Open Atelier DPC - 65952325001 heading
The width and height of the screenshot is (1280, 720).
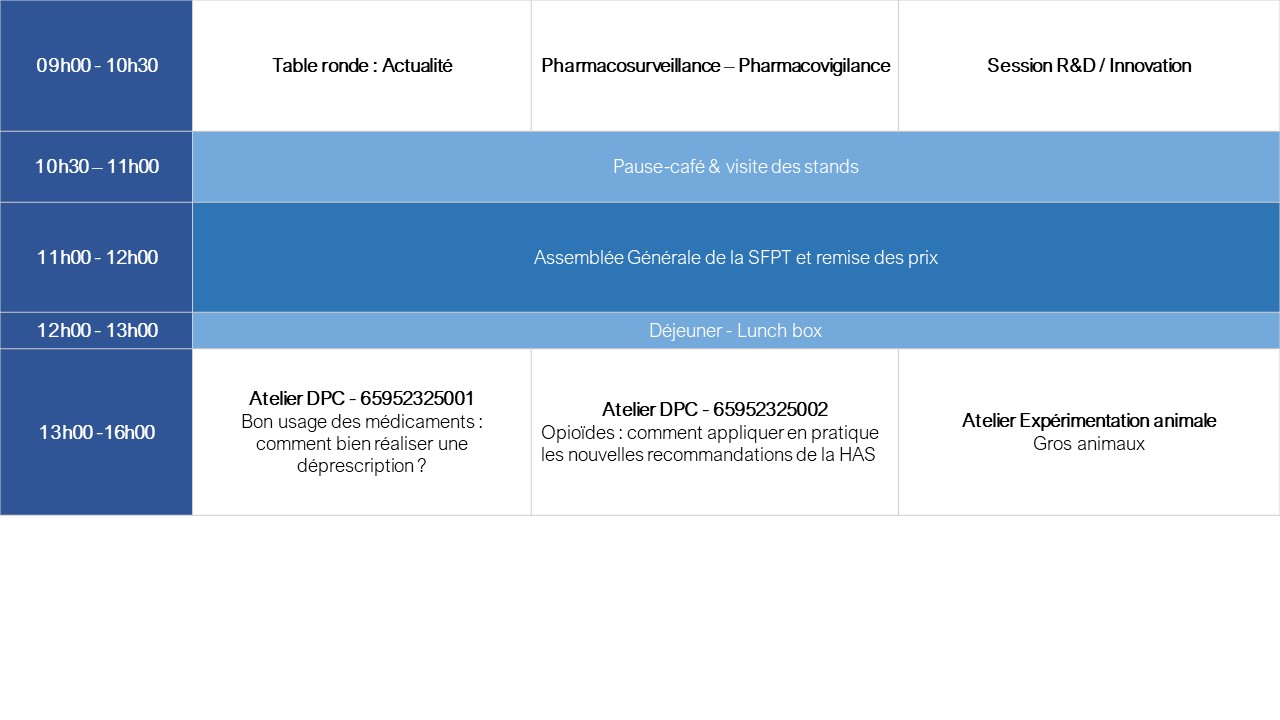pyautogui.click(x=362, y=398)
